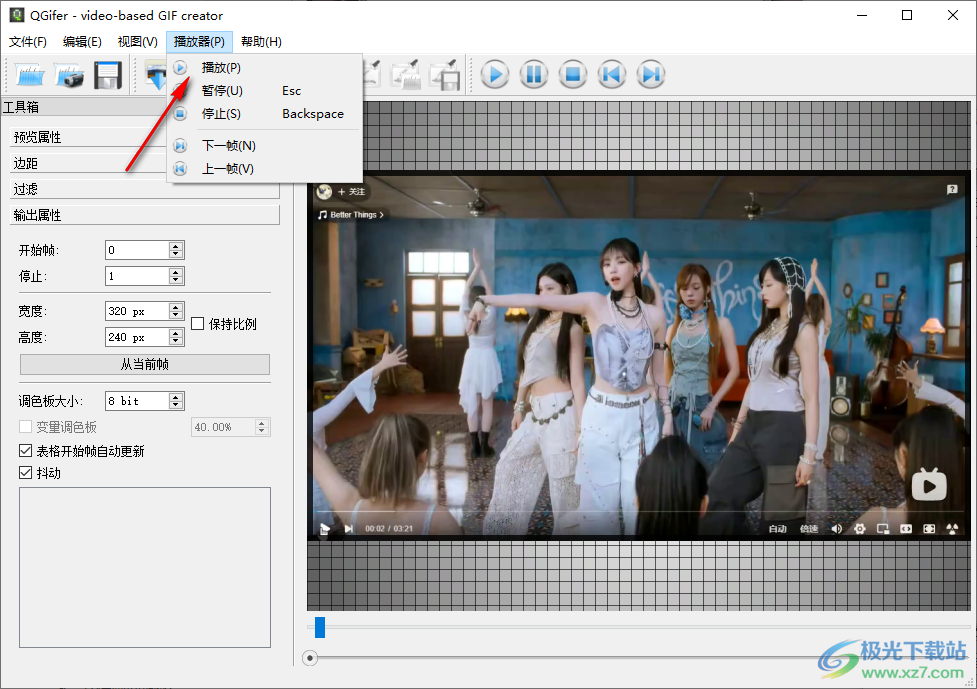Click the save floppy disk toolbar icon

tap(108, 75)
